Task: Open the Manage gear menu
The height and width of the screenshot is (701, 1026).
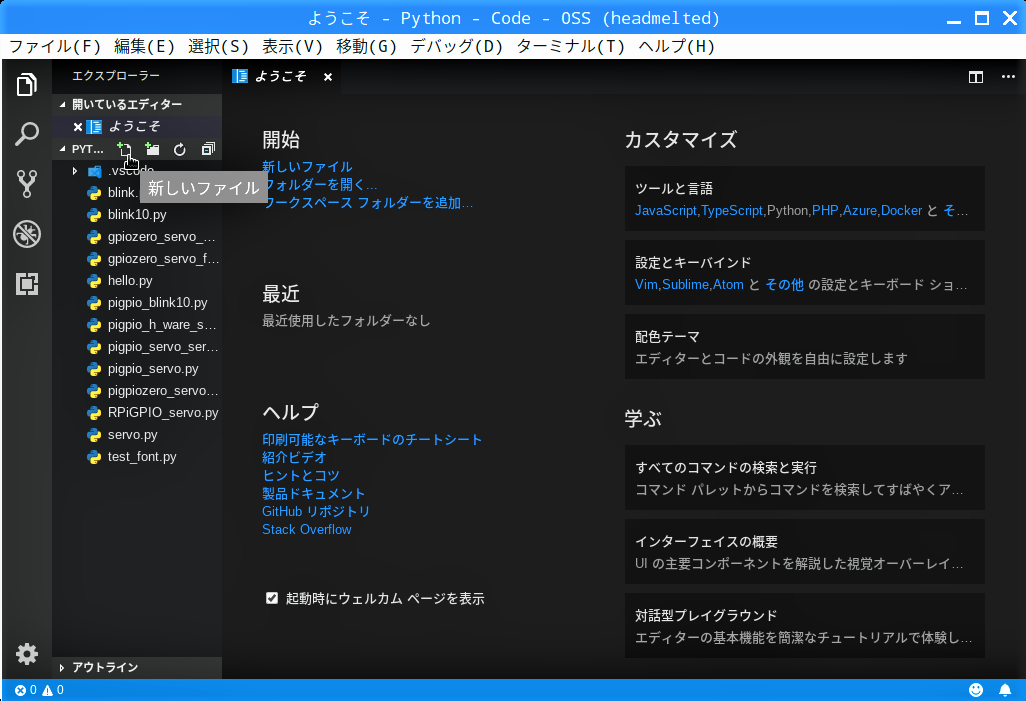Action: click(x=27, y=653)
